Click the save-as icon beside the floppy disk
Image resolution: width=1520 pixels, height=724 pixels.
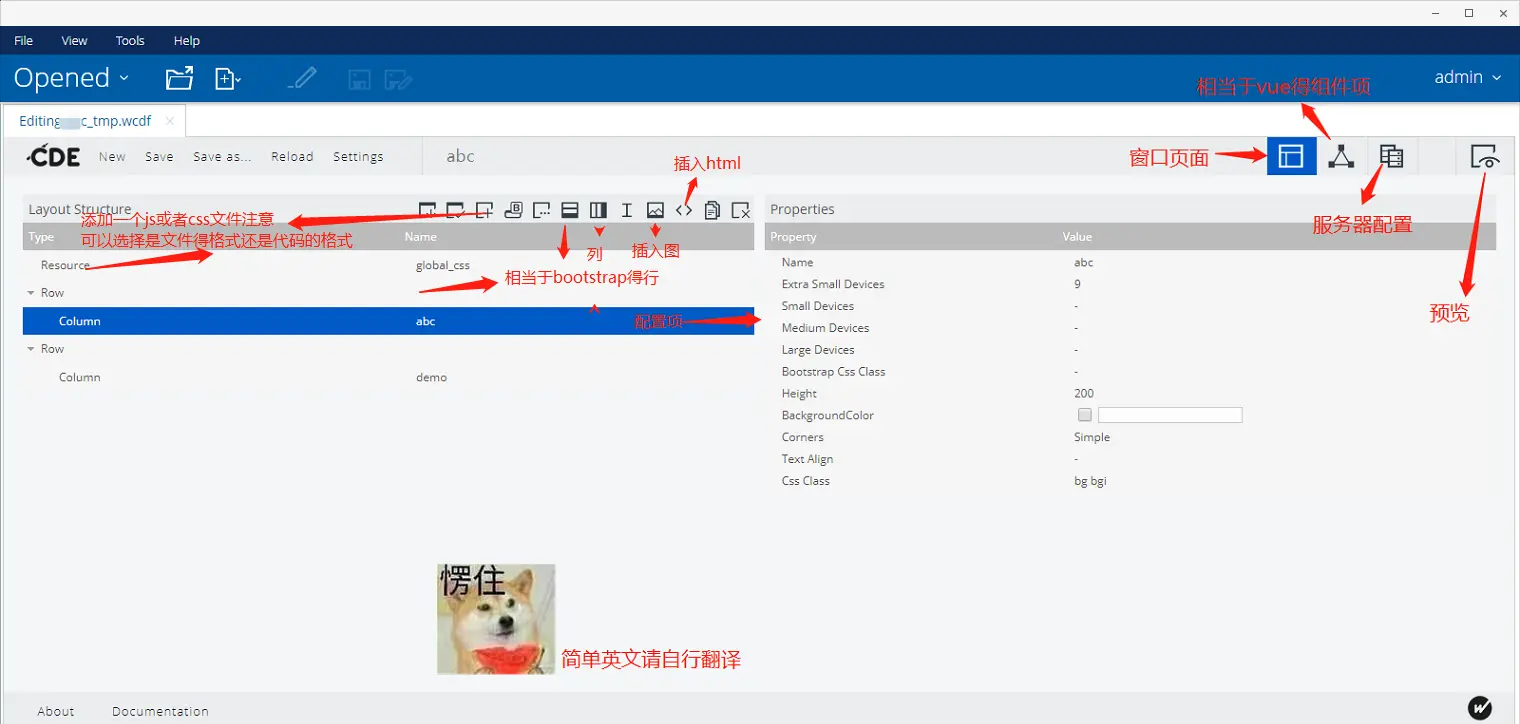[399, 79]
